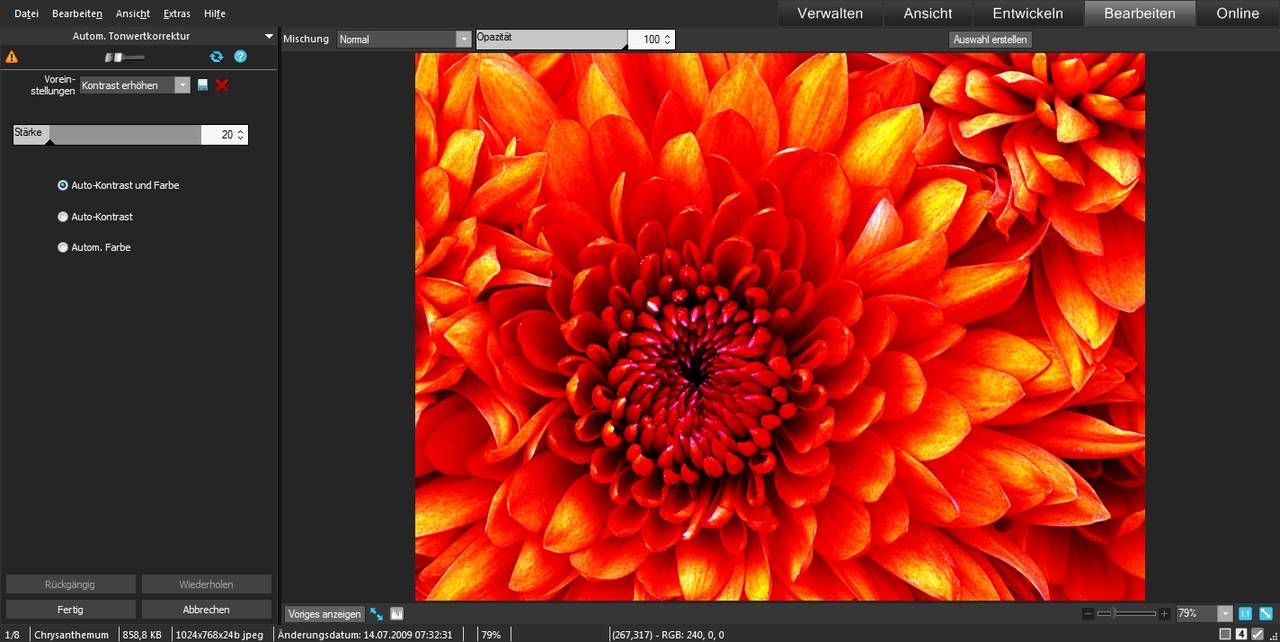1280x642 pixels.
Task: Save preset with the blue disk icon
Action: tap(203, 86)
